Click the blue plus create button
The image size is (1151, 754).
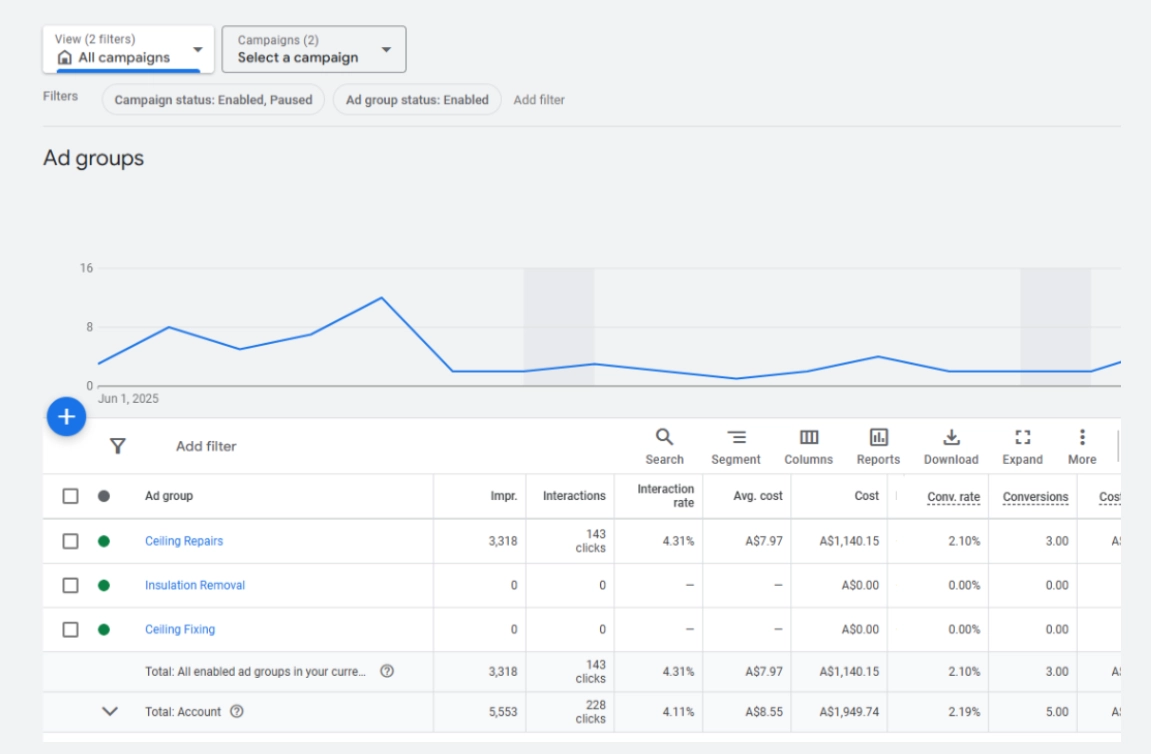[67, 417]
